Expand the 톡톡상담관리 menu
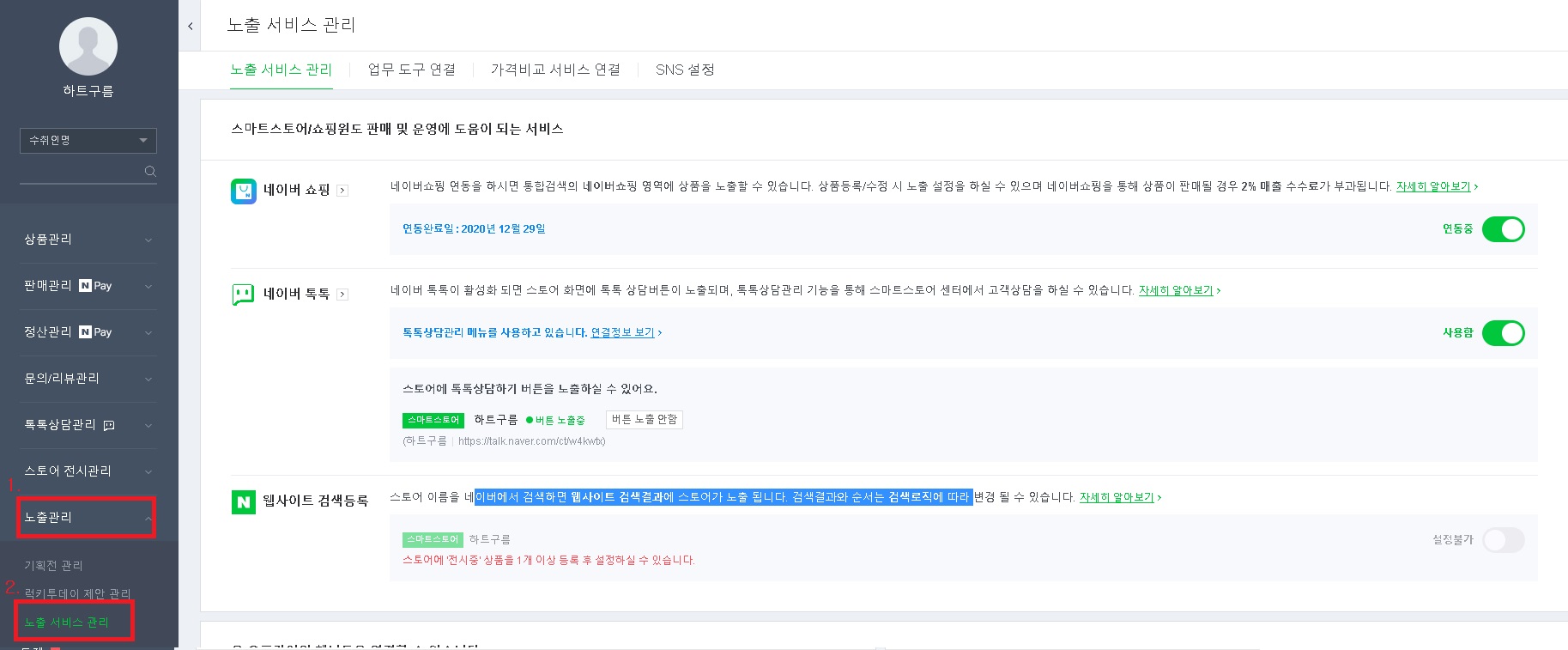 pyautogui.click(x=88, y=425)
